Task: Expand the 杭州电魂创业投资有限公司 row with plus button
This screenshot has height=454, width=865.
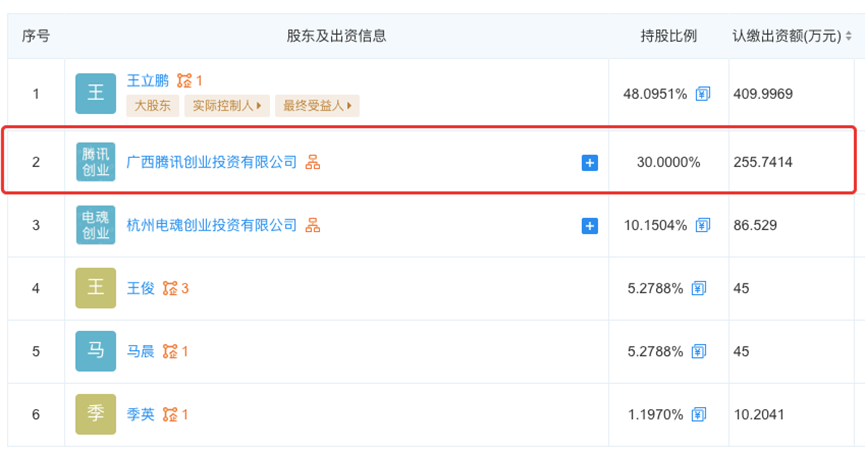Action: (590, 226)
